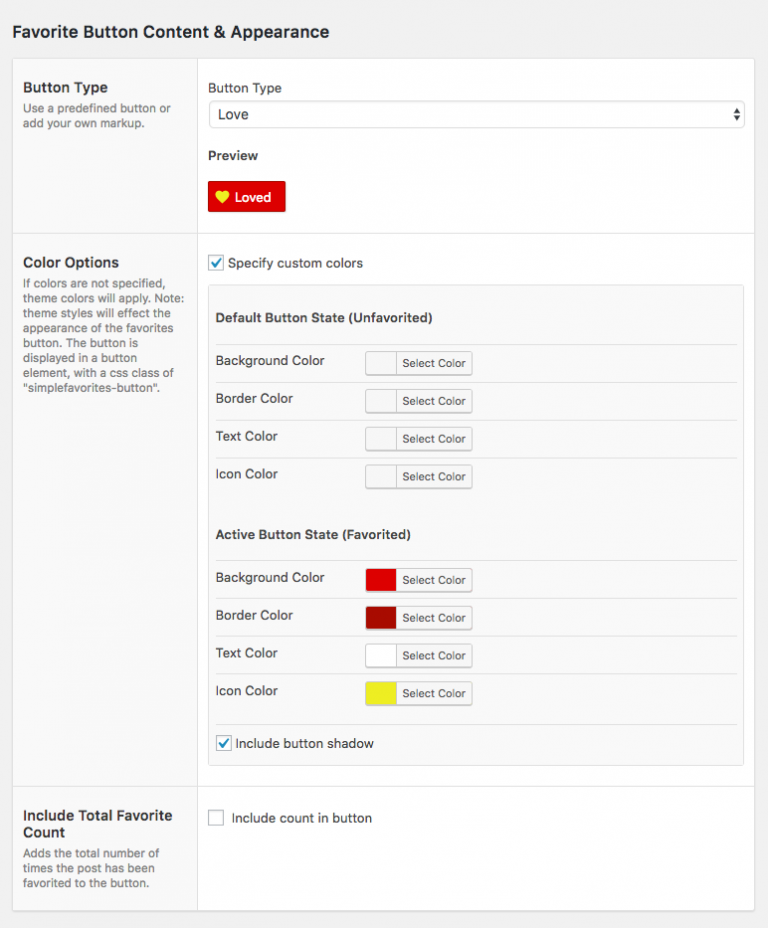The height and width of the screenshot is (928, 768).
Task: Disable the Include button shadow option
Action: point(223,743)
